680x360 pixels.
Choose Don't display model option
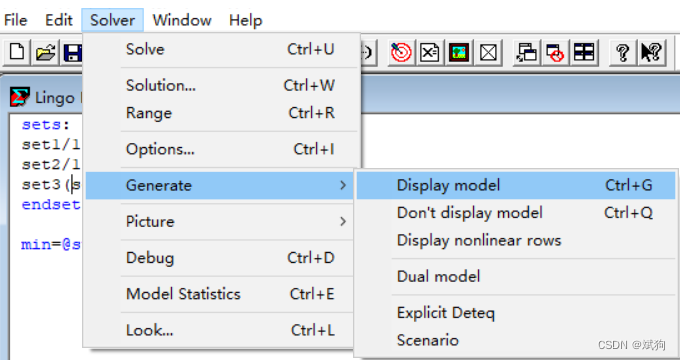click(x=516, y=213)
